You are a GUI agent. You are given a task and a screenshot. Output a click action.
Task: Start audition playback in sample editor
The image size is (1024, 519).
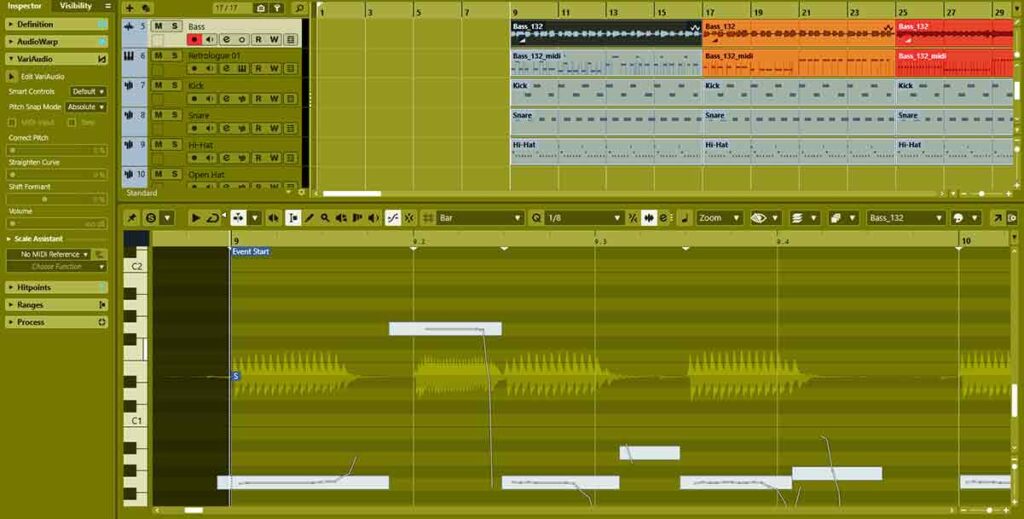195,218
